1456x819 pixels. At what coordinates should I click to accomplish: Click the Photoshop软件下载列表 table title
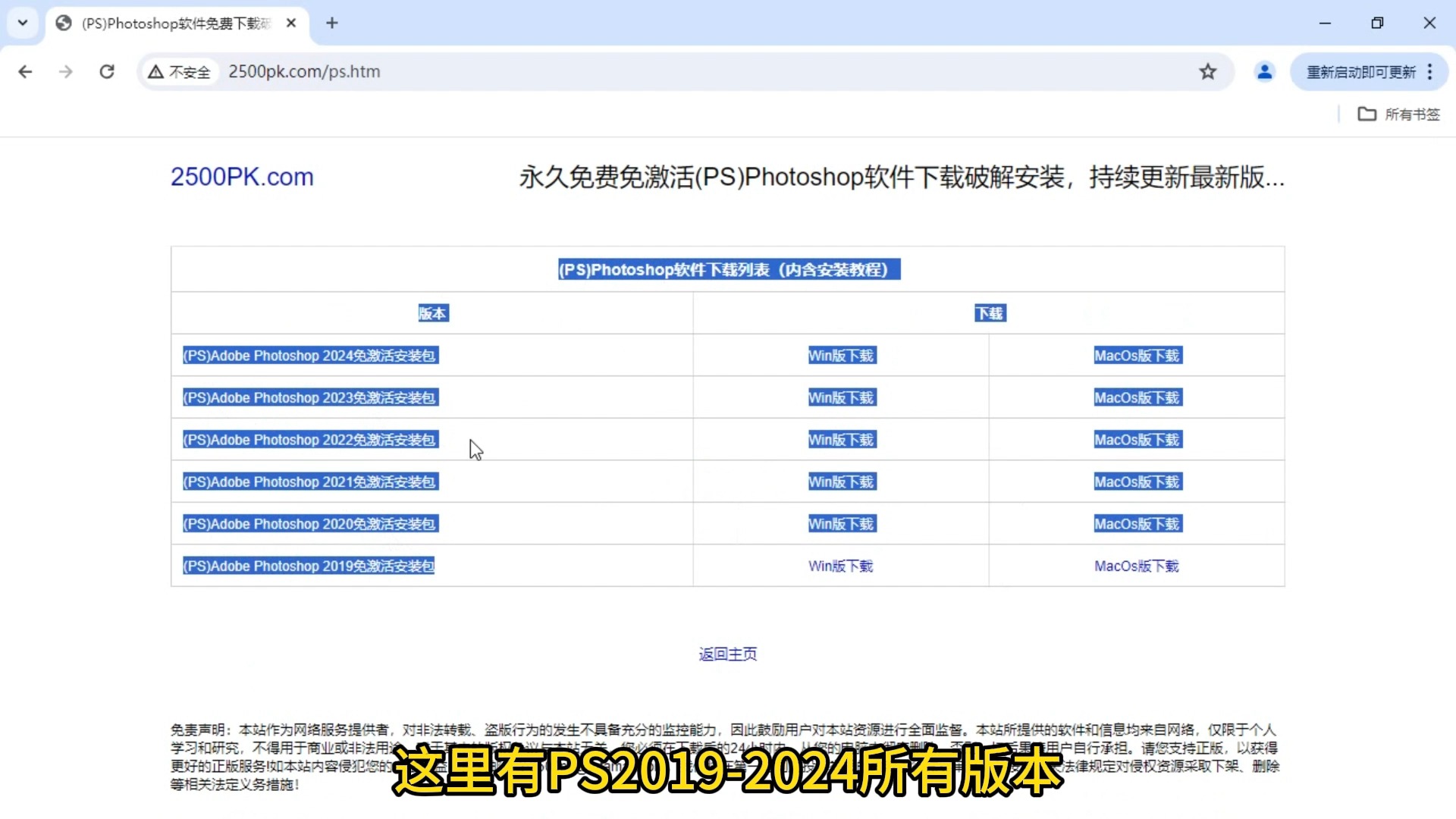[729, 269]
